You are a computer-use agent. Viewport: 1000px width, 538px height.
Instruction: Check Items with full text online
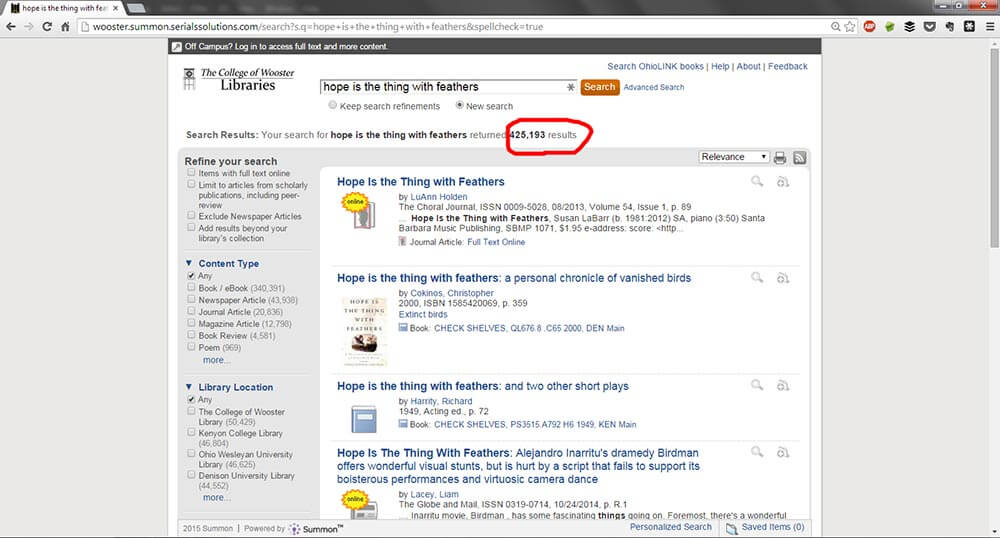191,173
